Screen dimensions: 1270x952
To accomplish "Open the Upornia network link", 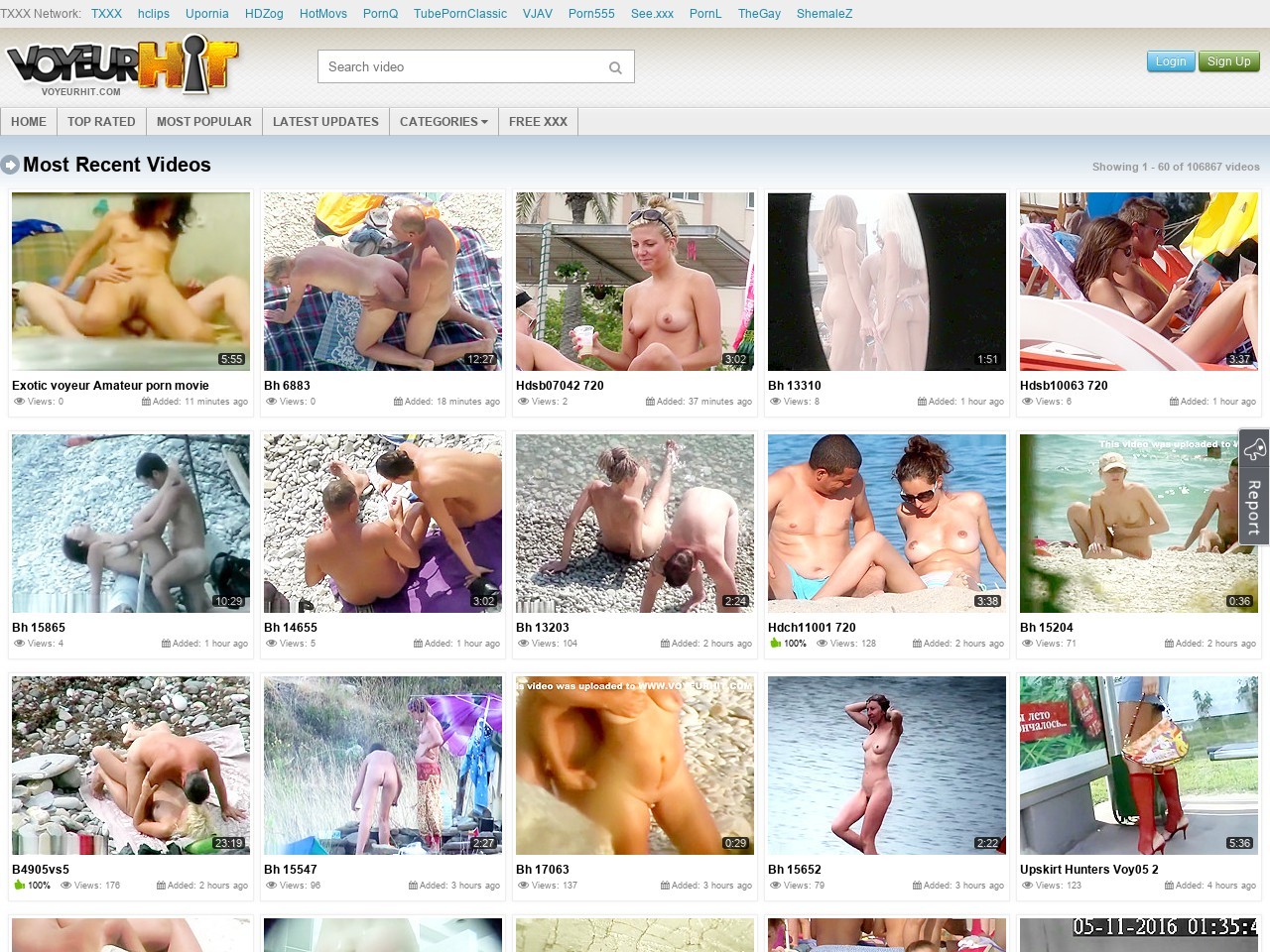I will point(206,14).
